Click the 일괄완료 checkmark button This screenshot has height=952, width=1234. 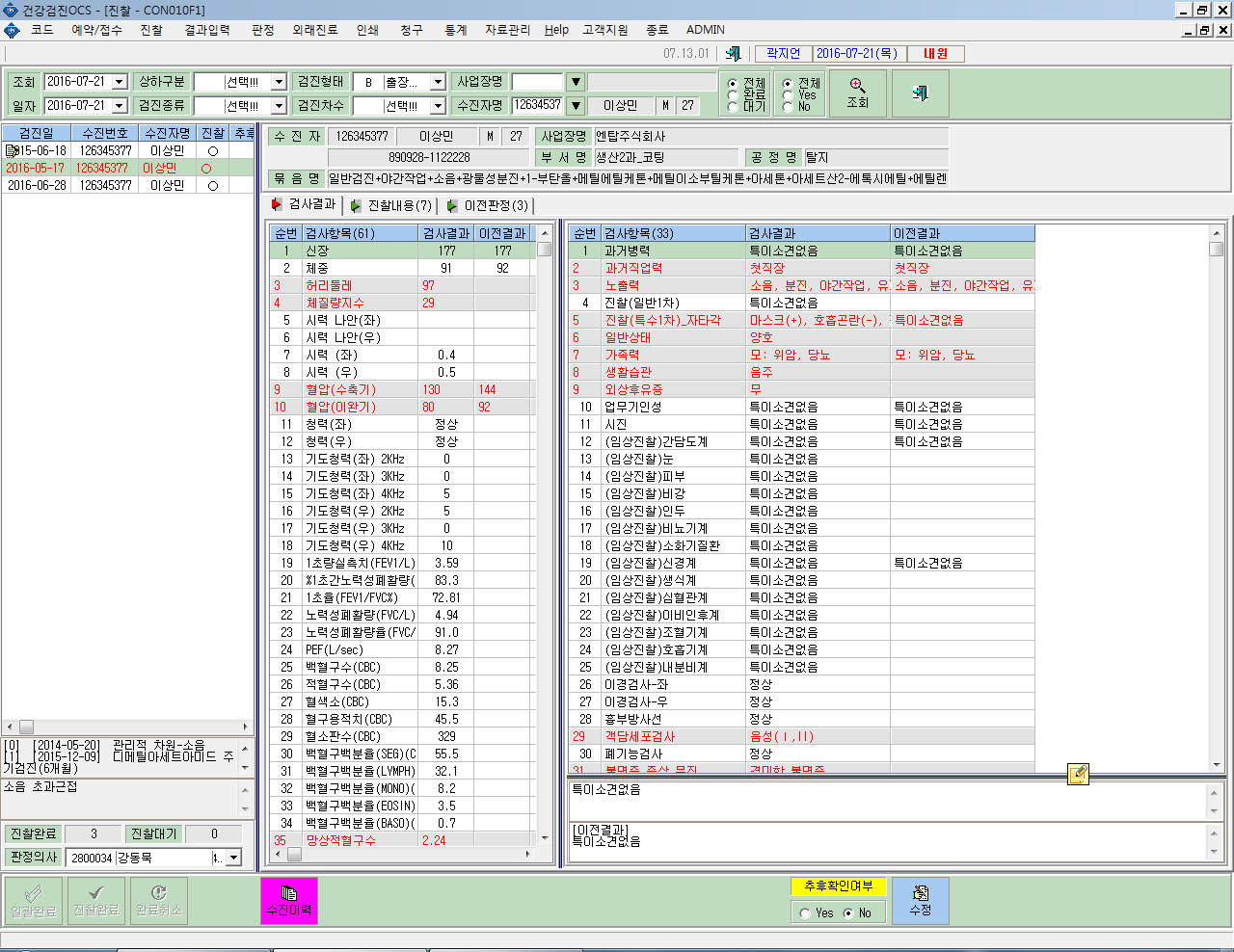tap(34, 901)
